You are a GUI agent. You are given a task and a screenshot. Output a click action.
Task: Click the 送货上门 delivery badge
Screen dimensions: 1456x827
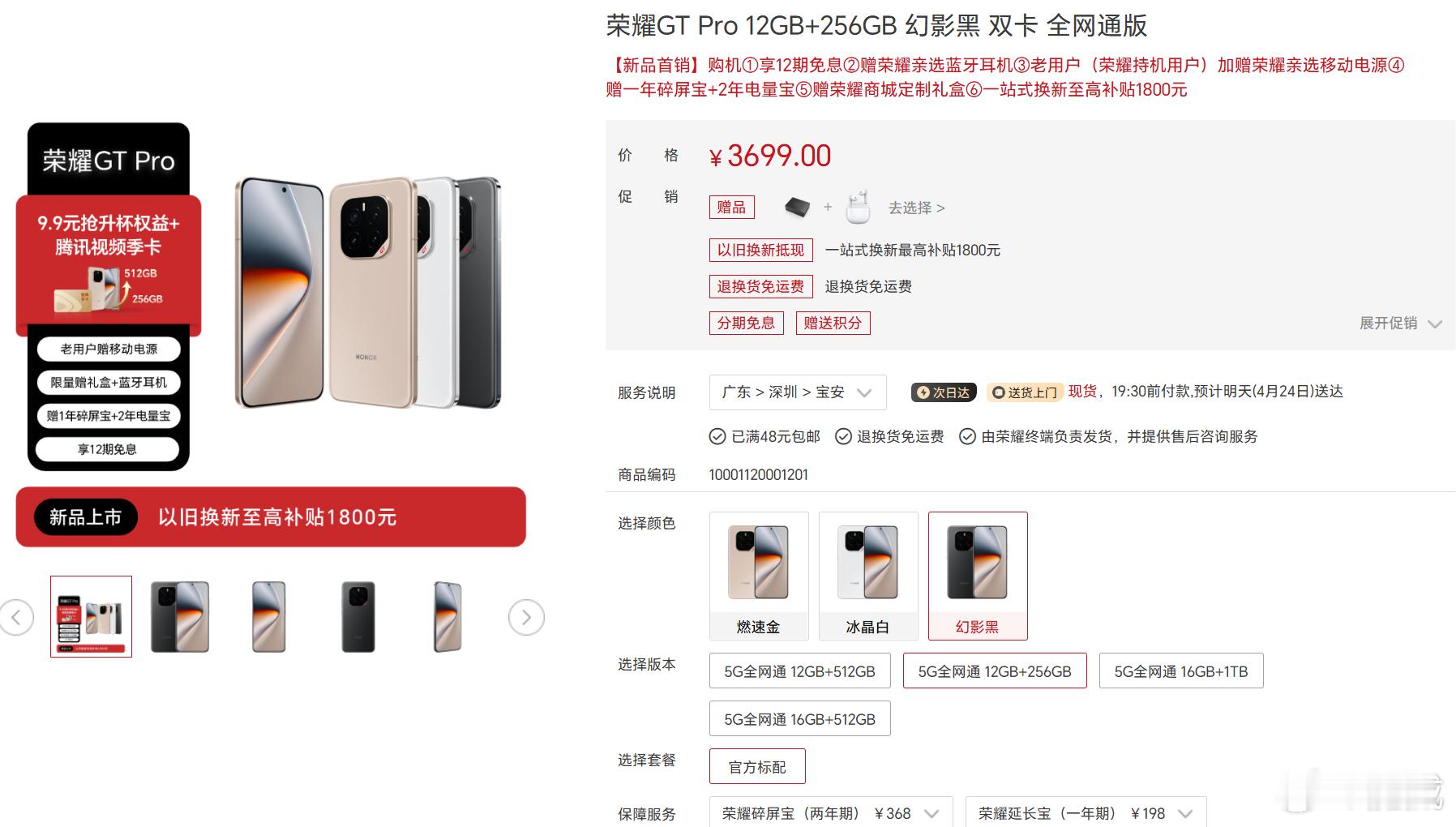pyautogui.click(x=1025, y=392)
